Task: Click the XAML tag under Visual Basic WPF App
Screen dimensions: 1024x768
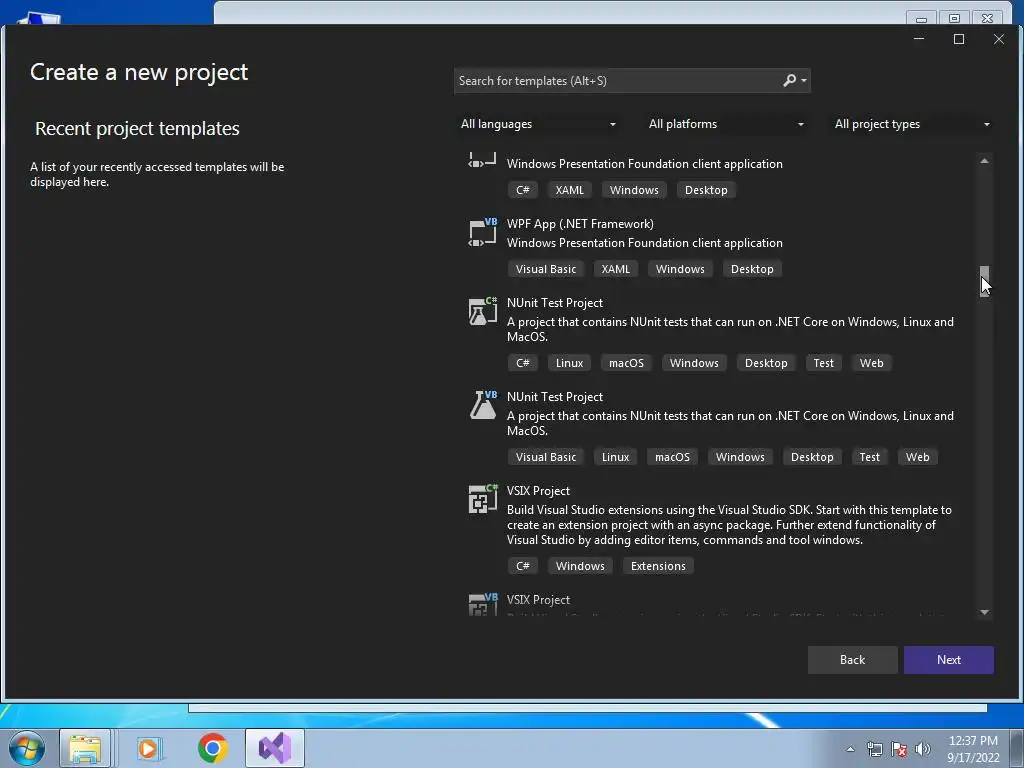Action: tap(615, 269)
